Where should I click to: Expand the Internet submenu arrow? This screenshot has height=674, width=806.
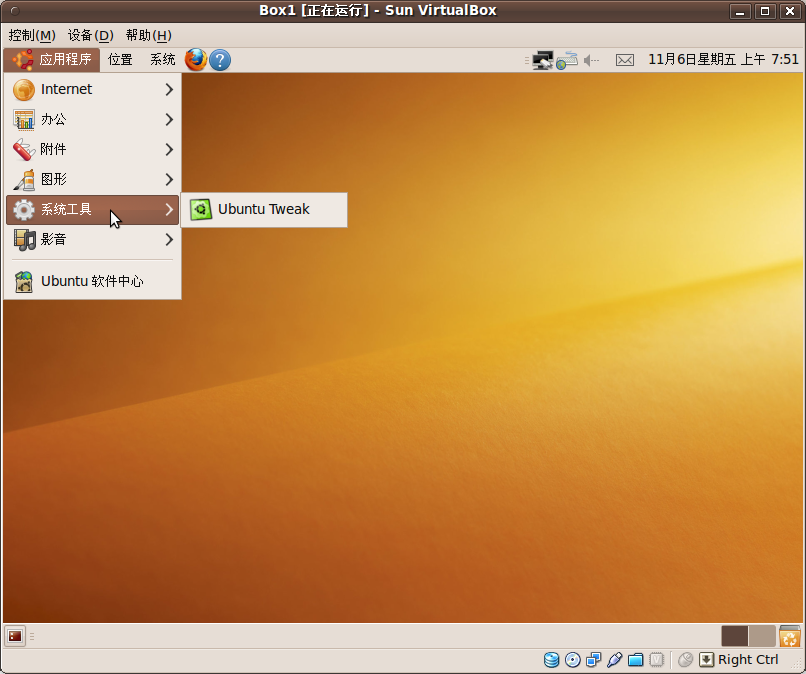pos(169,89)
